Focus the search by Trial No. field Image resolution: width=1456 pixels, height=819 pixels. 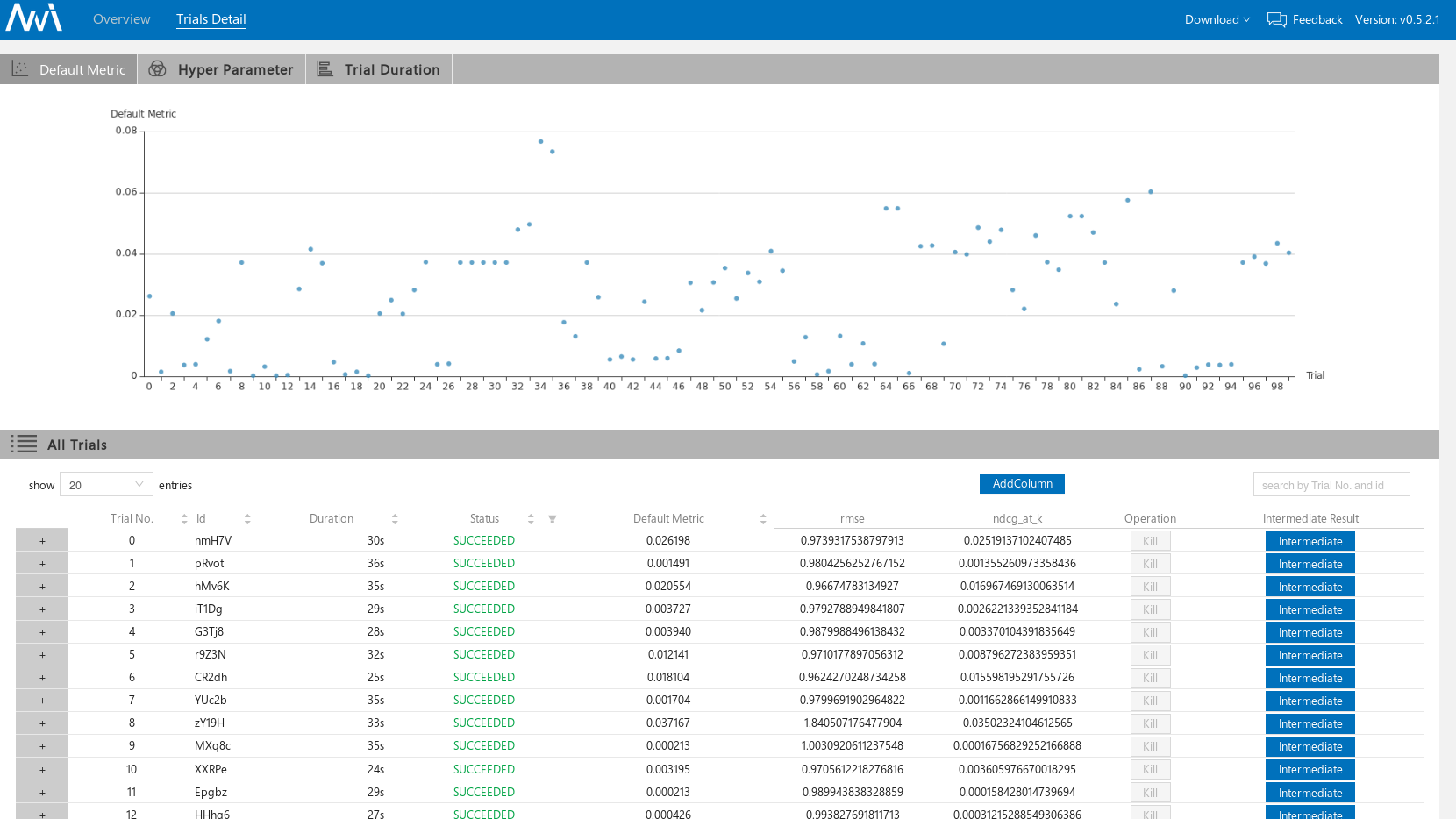1331,484
